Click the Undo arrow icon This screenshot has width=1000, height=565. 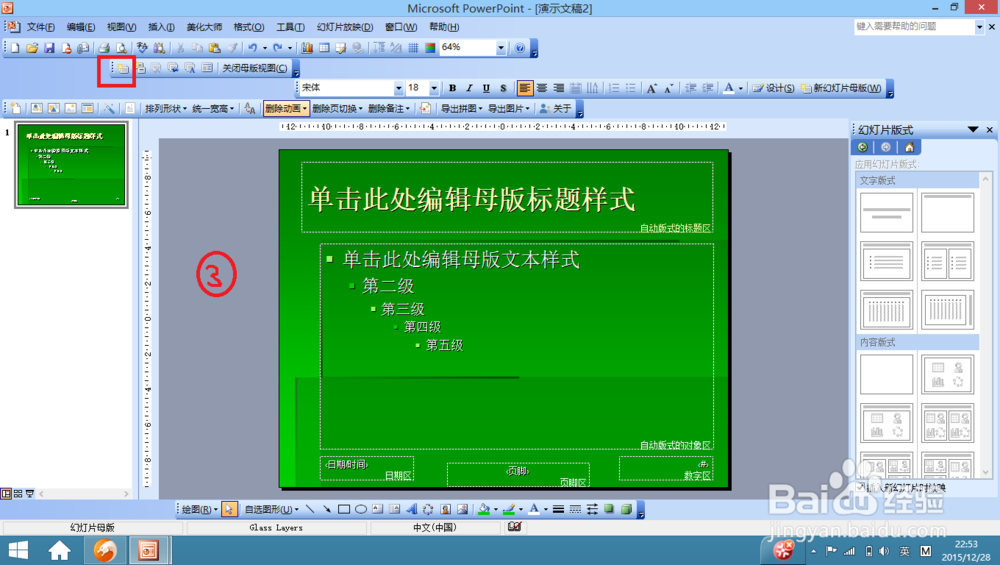click(253, 48)
